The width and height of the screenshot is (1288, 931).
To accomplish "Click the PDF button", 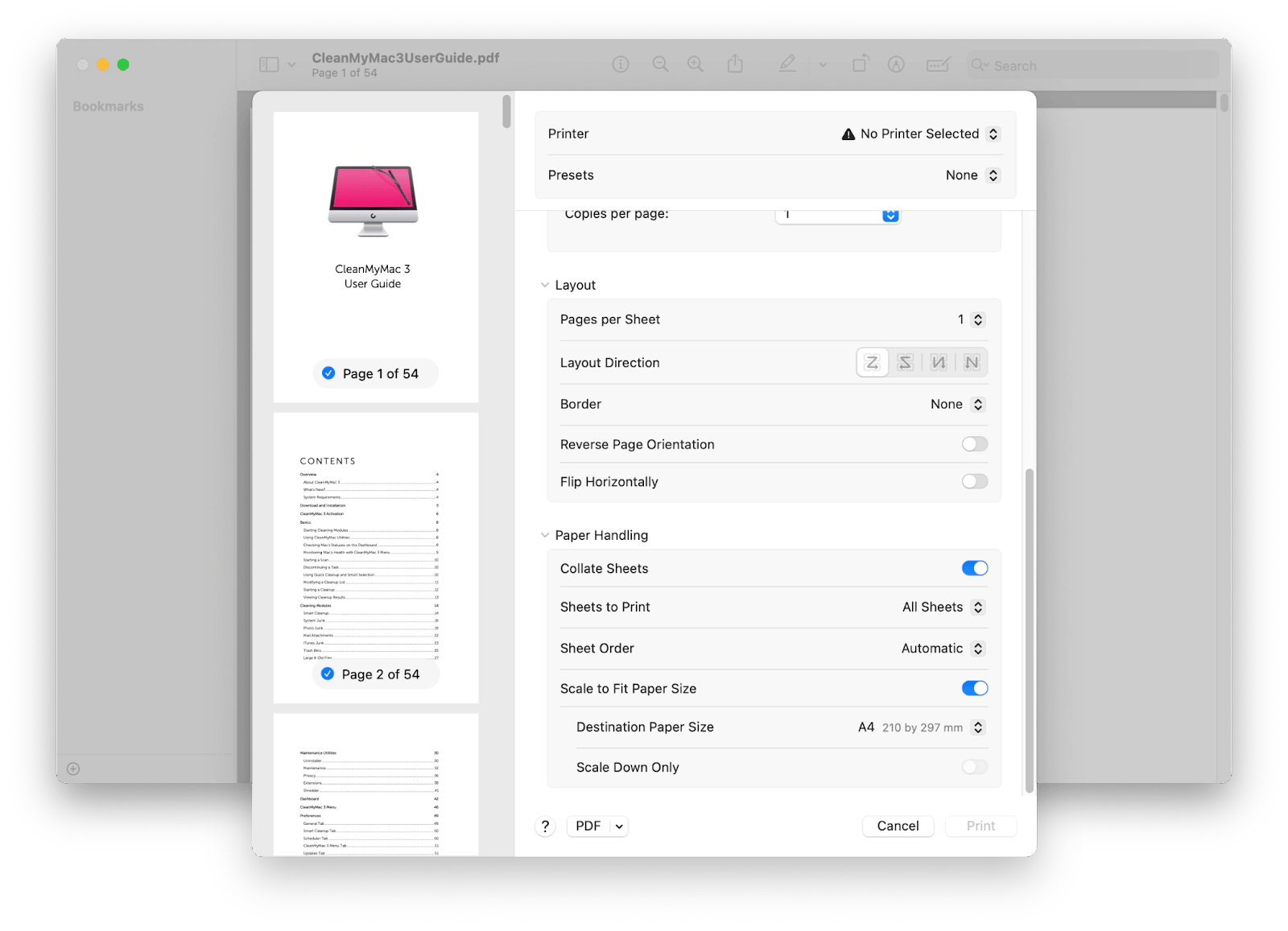I will [588, 826].
